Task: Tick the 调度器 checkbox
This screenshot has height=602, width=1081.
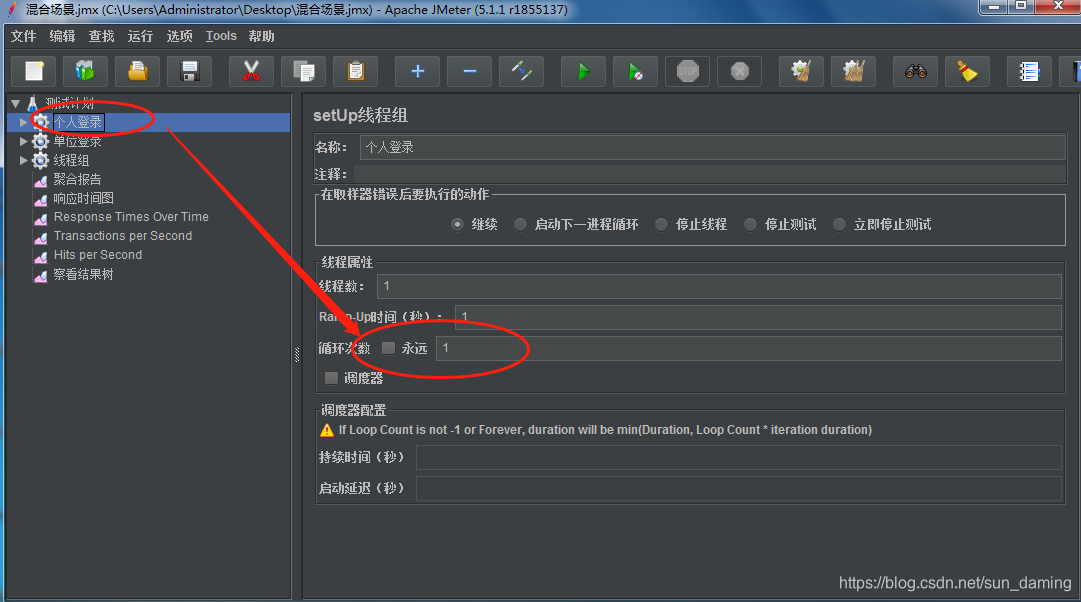Action: 332,378
